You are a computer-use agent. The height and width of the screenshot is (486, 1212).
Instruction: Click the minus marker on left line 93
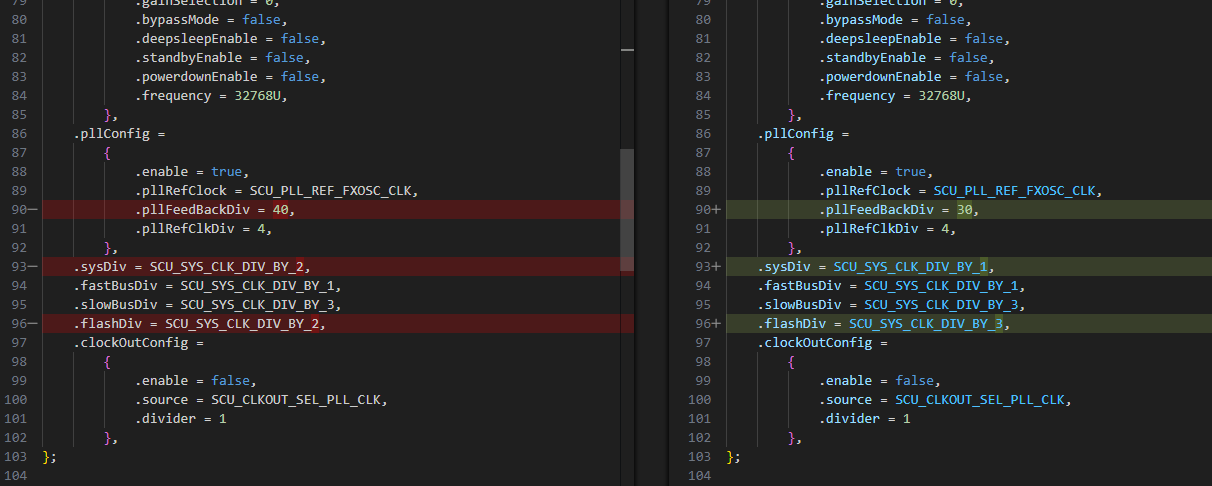click(x=33, y=267)
